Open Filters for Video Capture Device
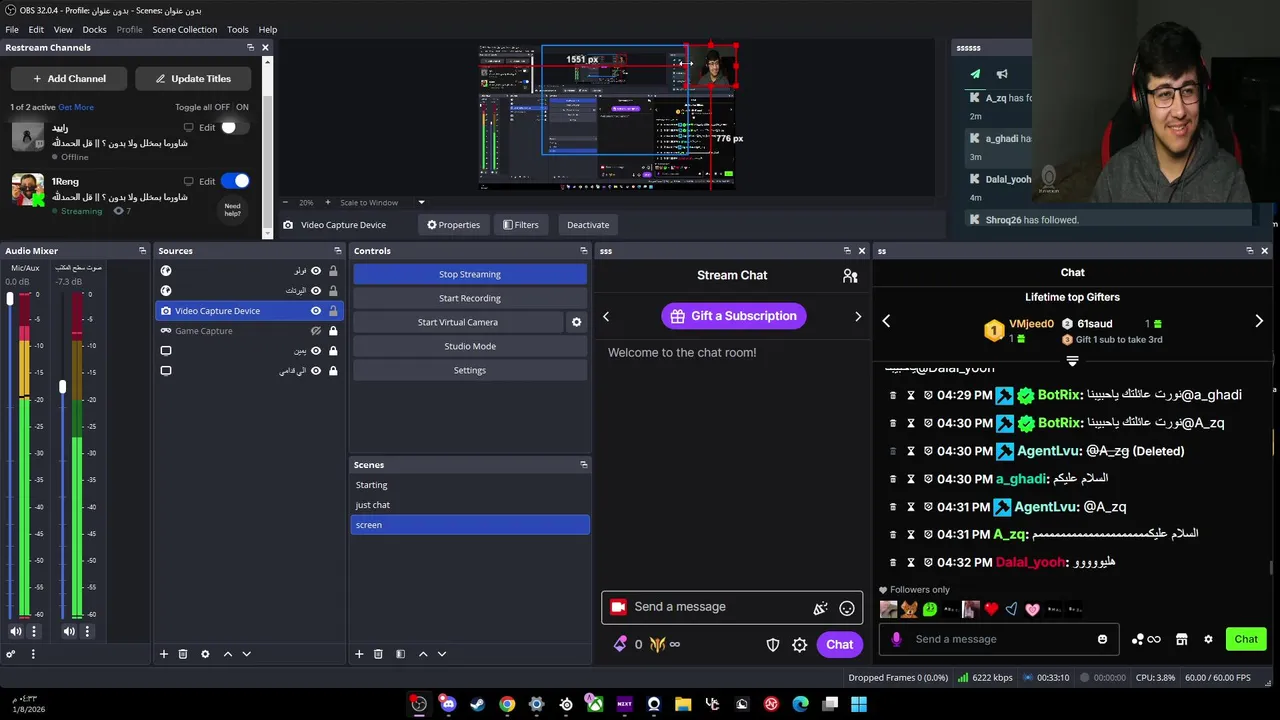1280x720 pixels. 520,225
